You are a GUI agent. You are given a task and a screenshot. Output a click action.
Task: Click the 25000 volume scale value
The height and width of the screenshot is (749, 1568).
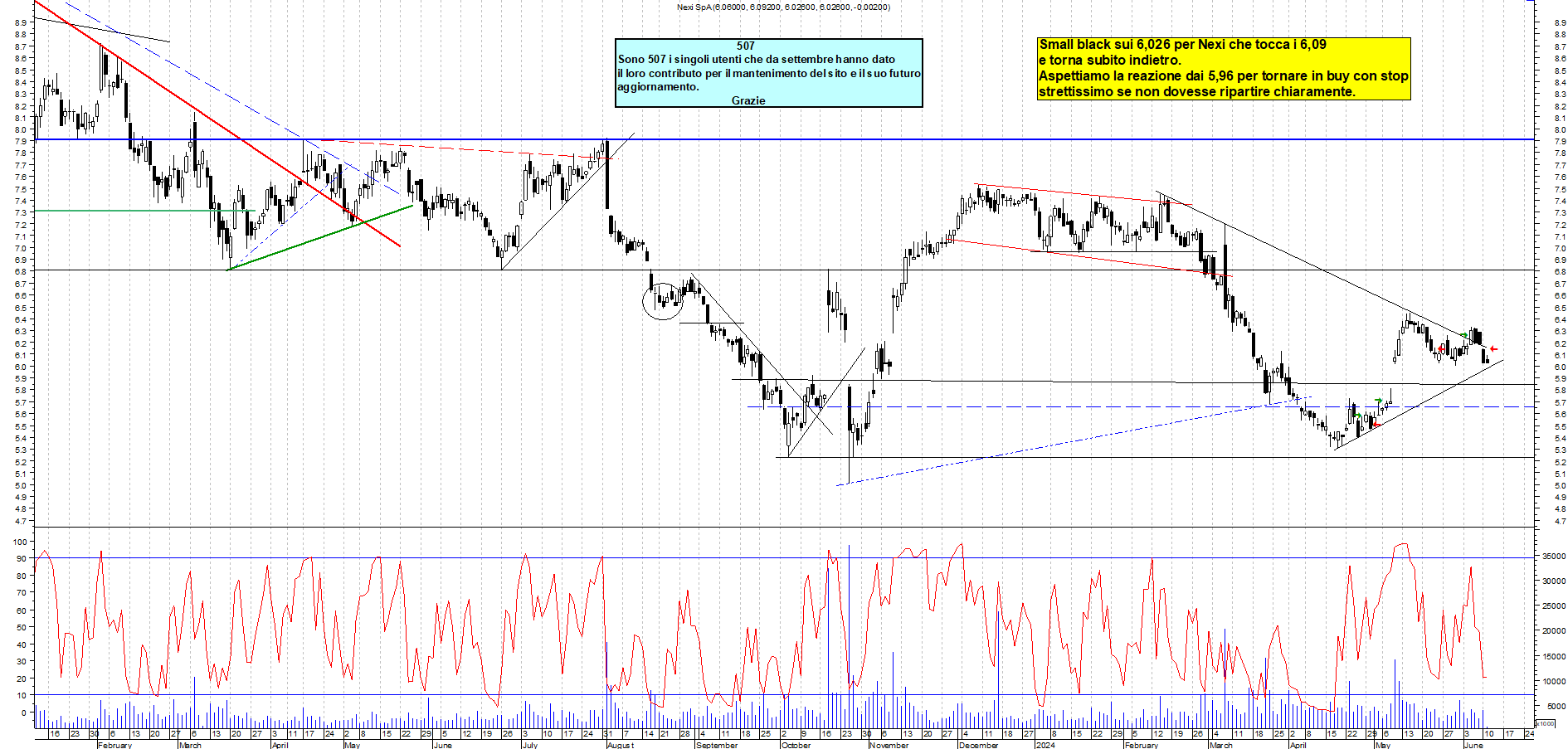pyautogui.click(x=1554, y=606)
